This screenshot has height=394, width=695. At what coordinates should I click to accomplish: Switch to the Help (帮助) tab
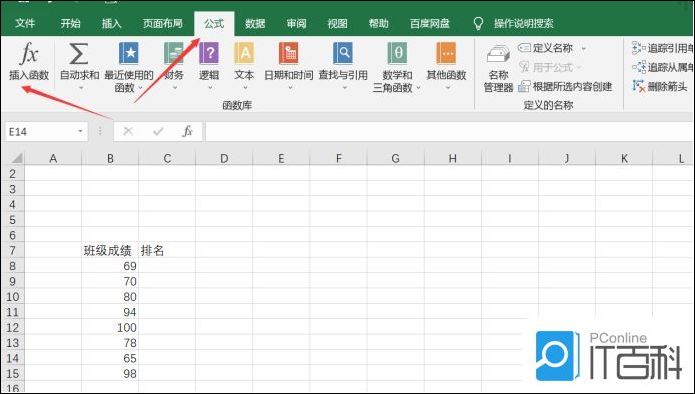click(x=379, y=23)
